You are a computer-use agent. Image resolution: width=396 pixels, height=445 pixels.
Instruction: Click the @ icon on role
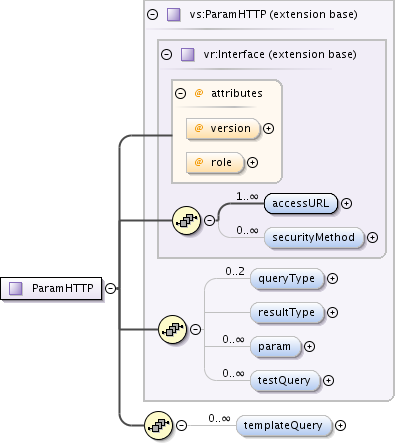click(x=199, y=162)
